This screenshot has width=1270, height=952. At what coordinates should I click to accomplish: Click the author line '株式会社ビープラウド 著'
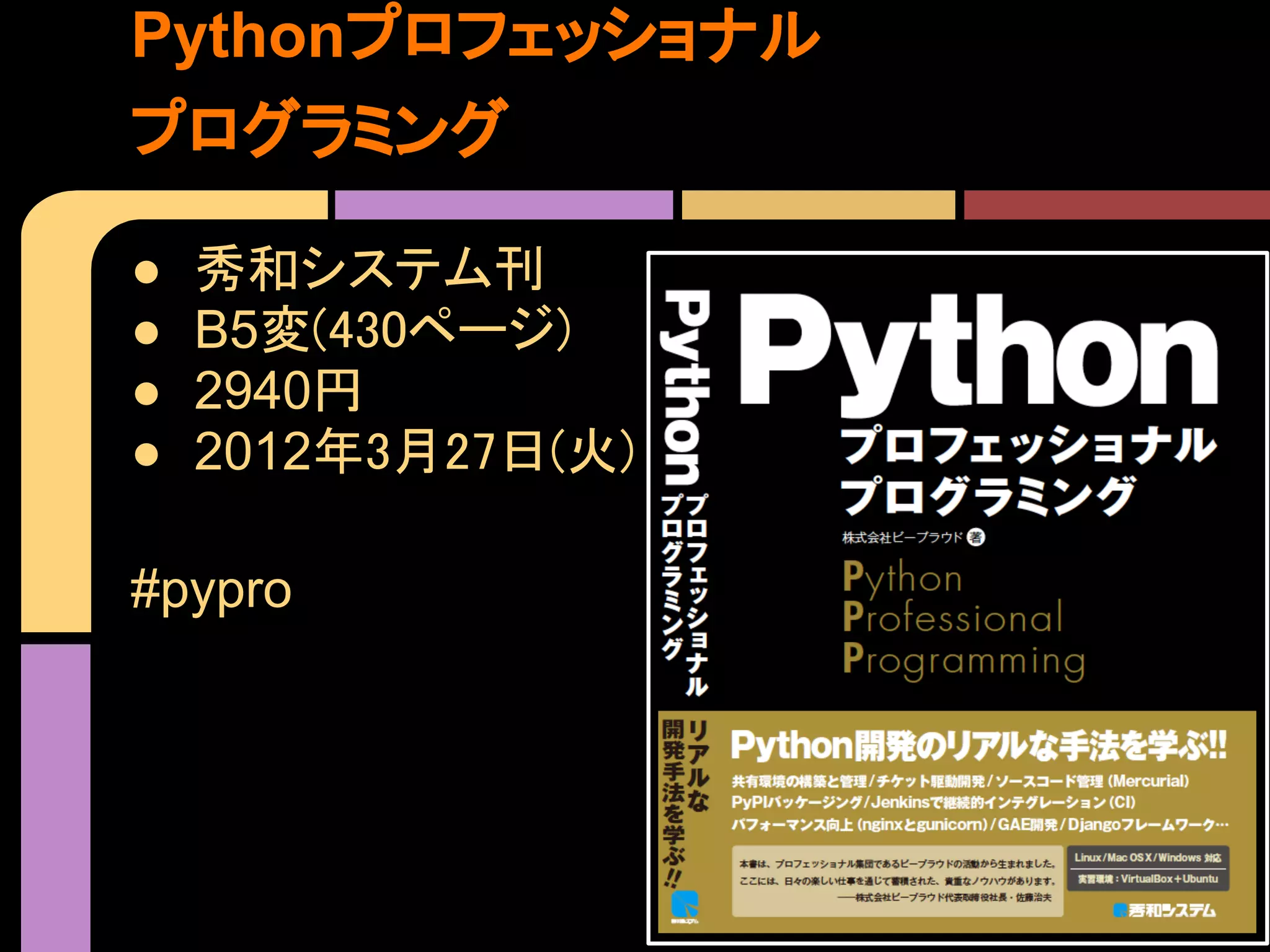tap(913, 537)
